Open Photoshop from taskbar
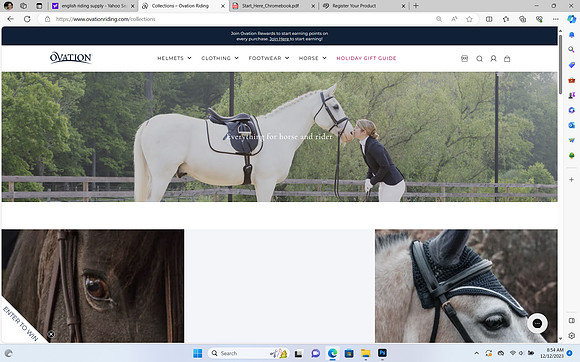This screenshot has width=580, height=362. click(x=382, y=353)
